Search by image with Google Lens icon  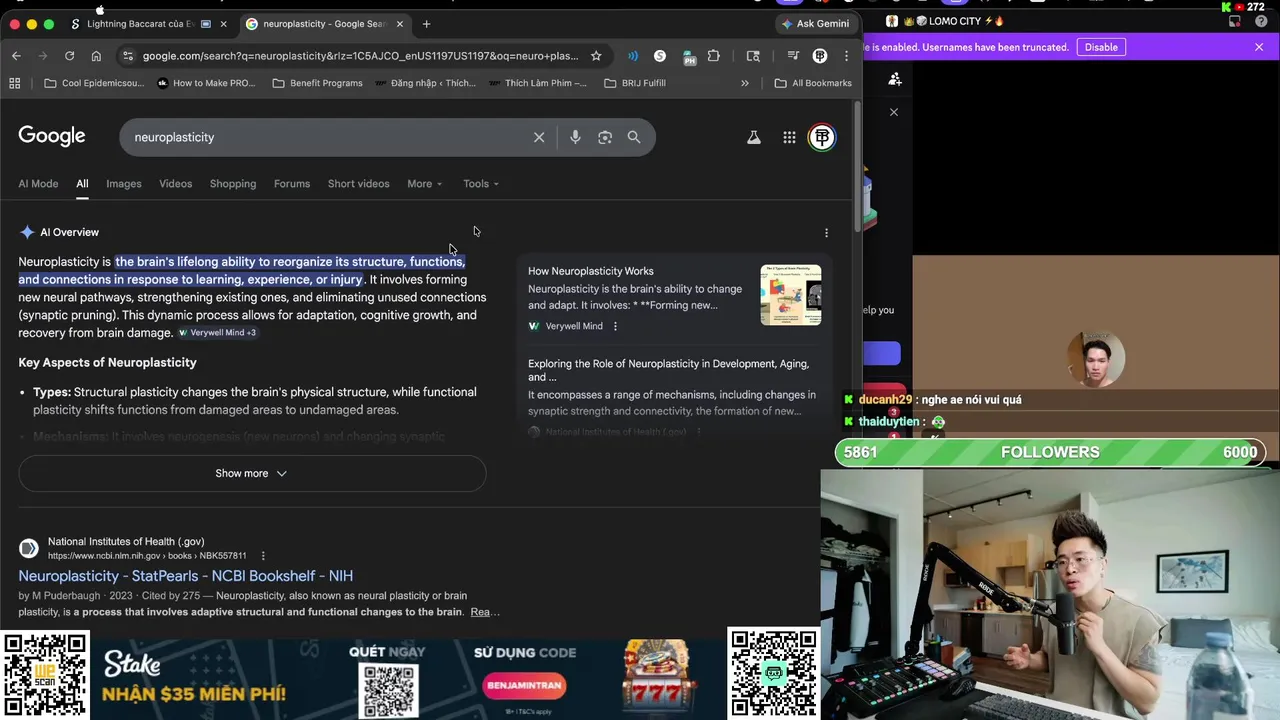point(605,137)
